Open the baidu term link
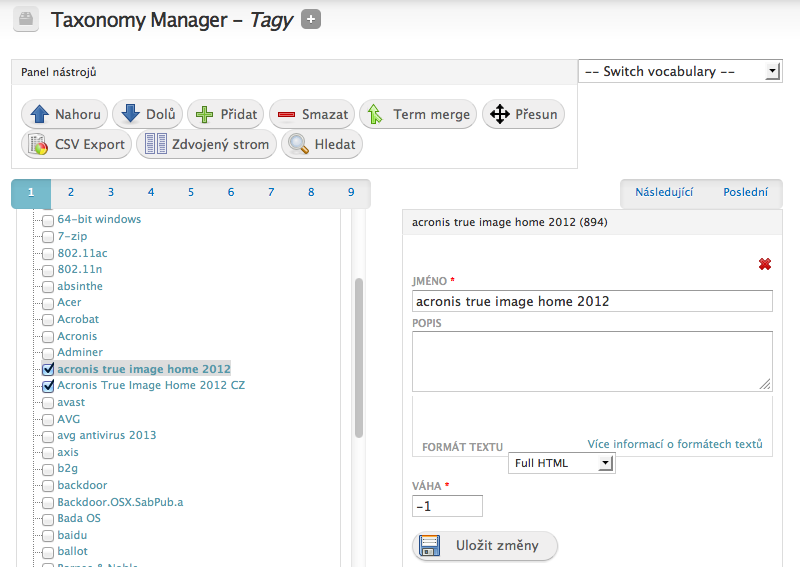 (x=72, y=535)
